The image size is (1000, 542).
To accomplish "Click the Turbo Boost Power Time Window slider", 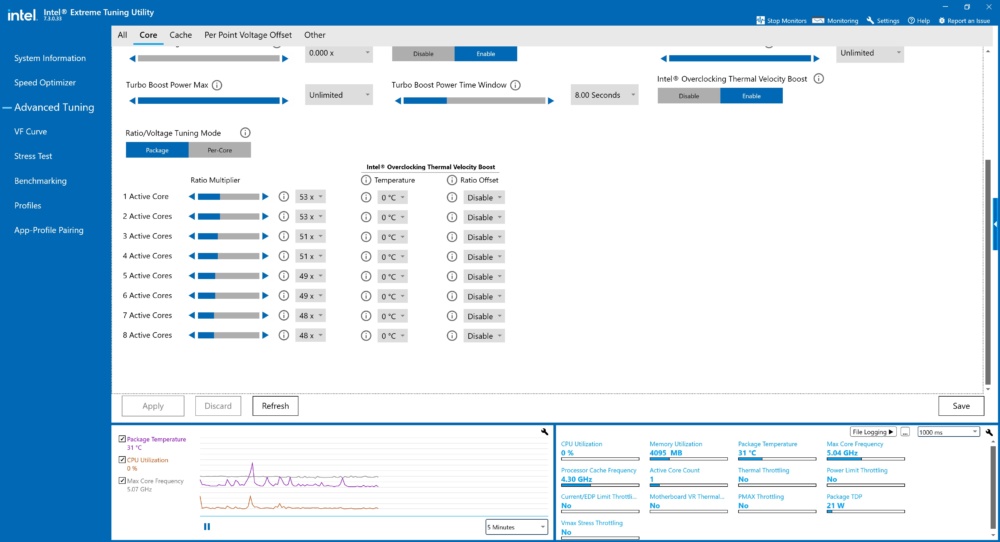I will coord(474,101).
